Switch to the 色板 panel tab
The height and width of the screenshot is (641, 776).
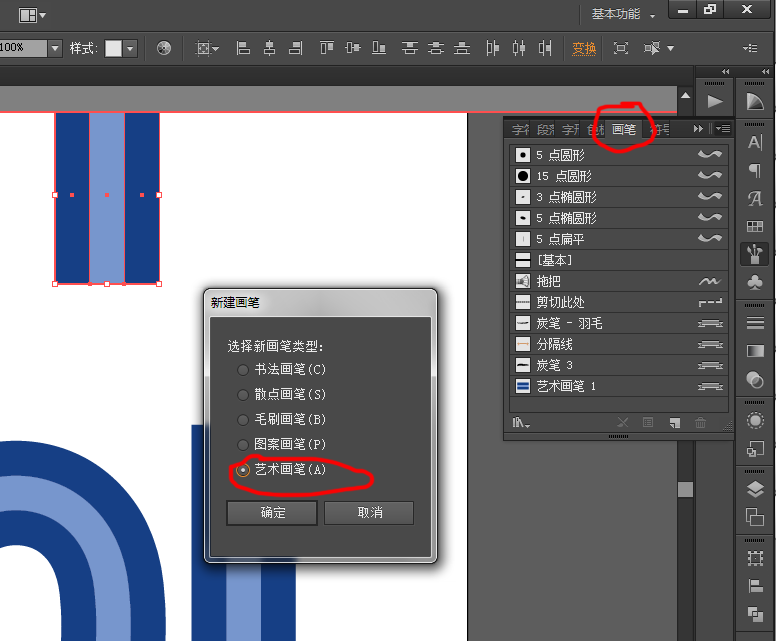(596, 130)
